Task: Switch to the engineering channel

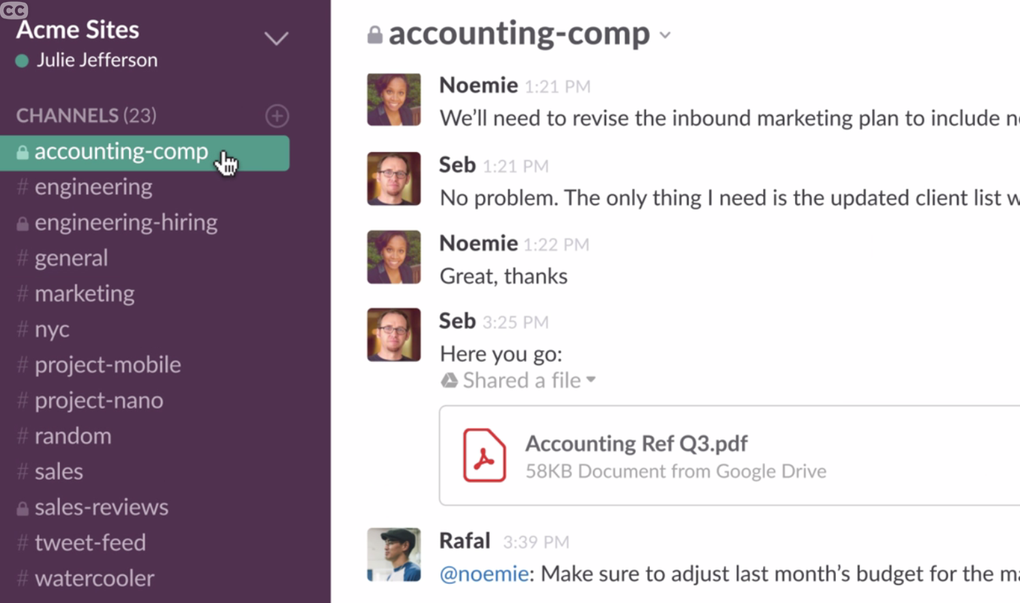Action: click(x=93, y=187)
